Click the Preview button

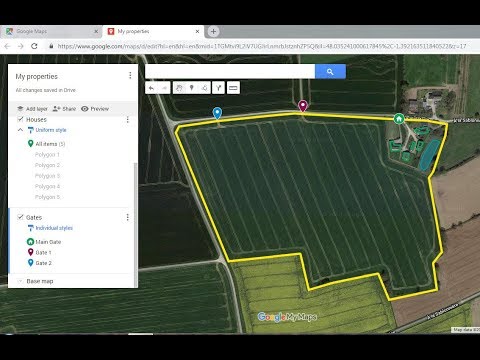95,109
